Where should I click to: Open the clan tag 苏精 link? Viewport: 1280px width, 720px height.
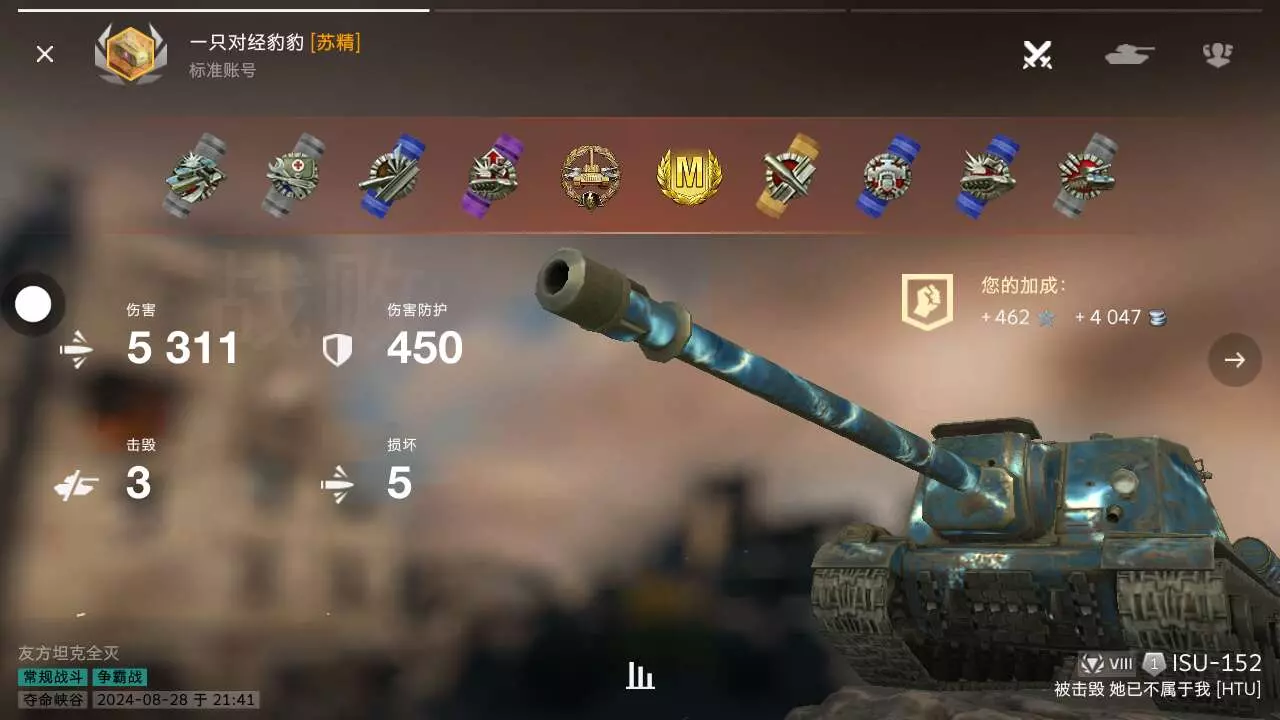point(335,42)
